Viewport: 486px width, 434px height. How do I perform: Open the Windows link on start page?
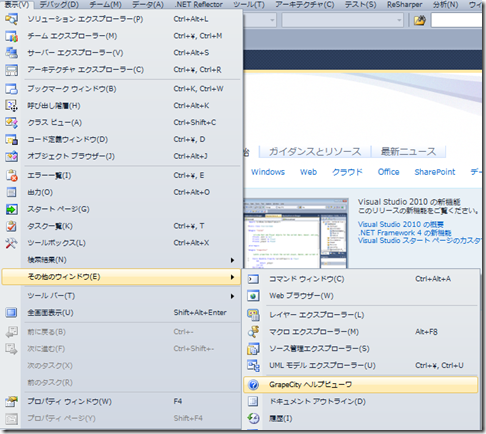(268, 172)
